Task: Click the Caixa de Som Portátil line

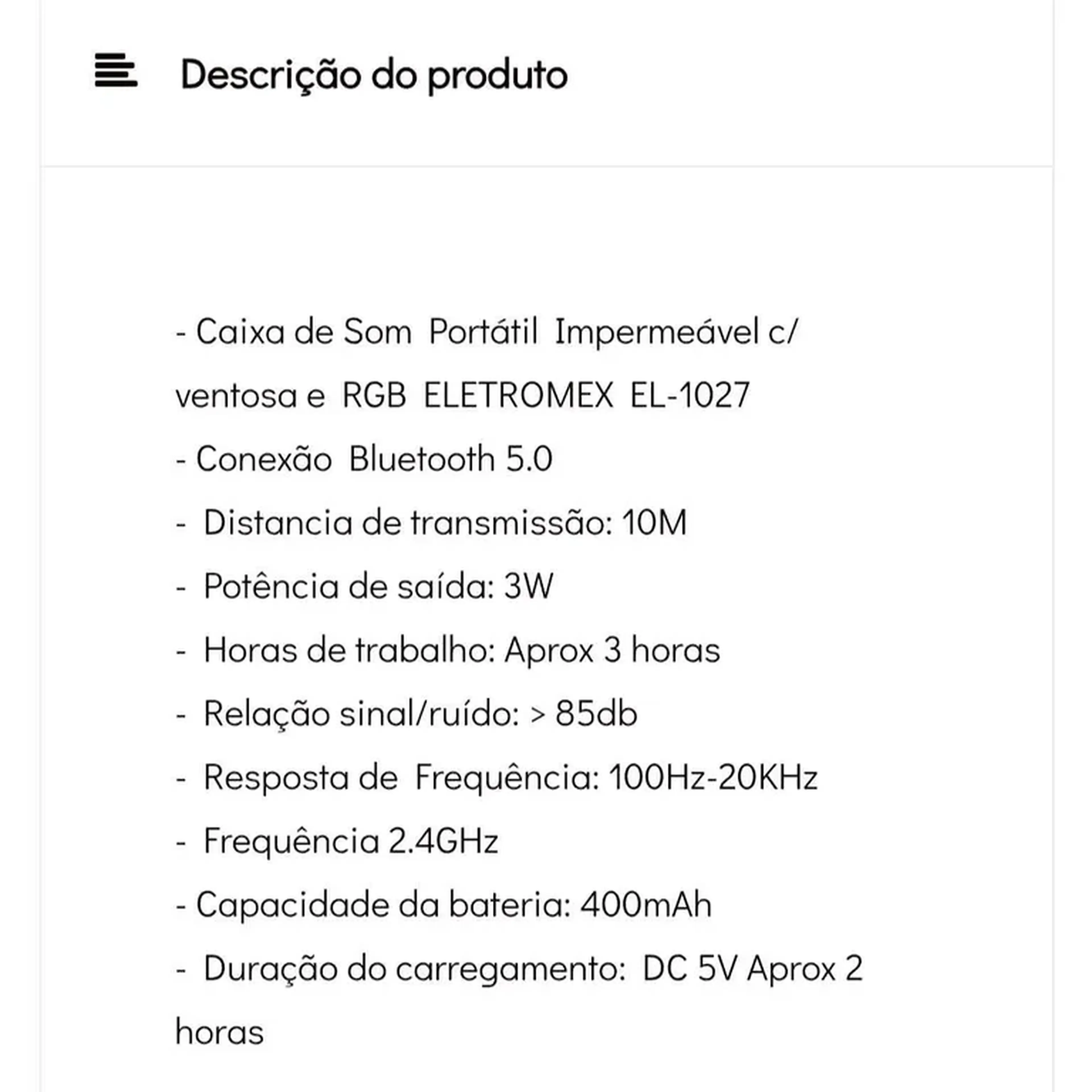Action: click(x=485, y=332)
